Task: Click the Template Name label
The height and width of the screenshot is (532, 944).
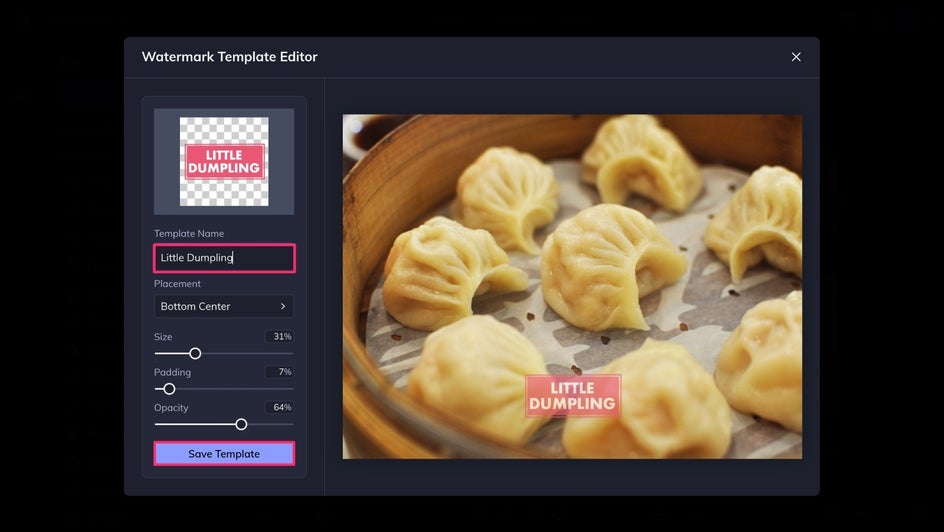Action: pos(189,234)
